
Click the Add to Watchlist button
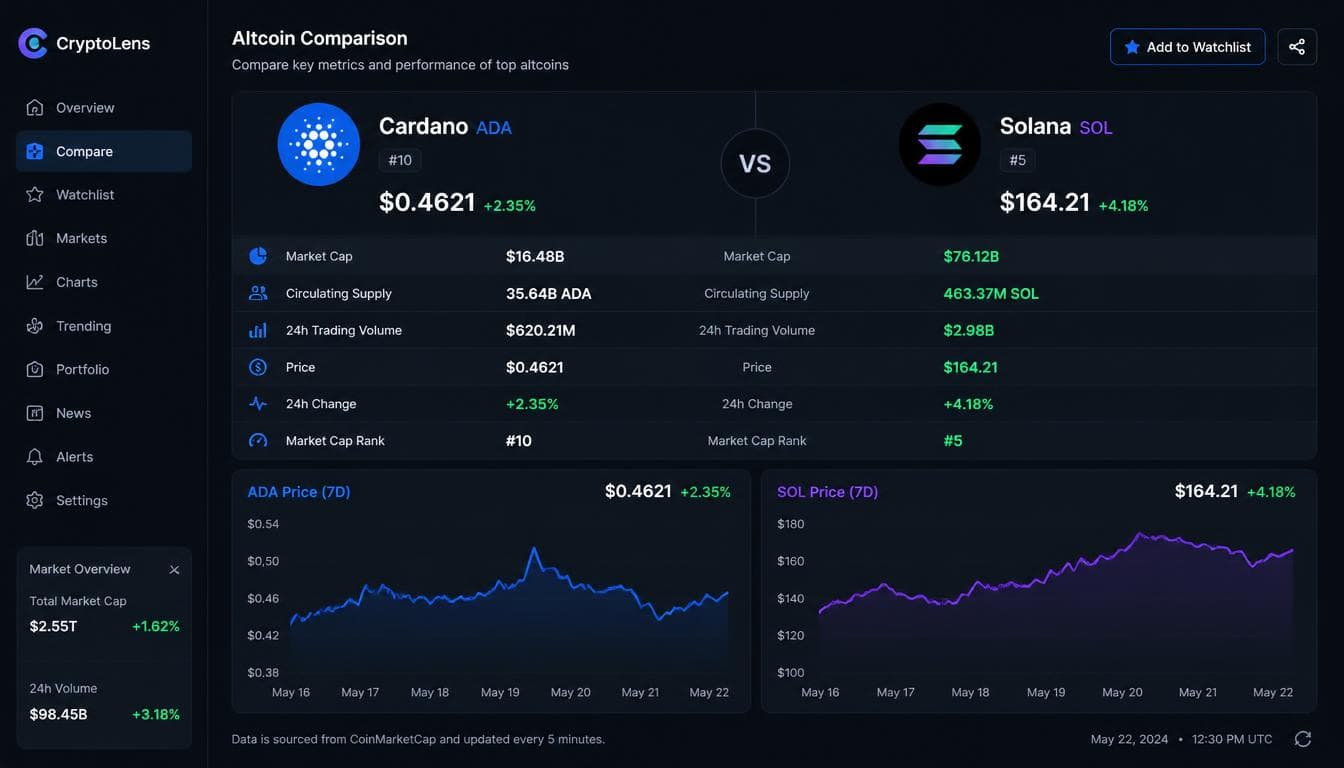[x=1187, y=47]
